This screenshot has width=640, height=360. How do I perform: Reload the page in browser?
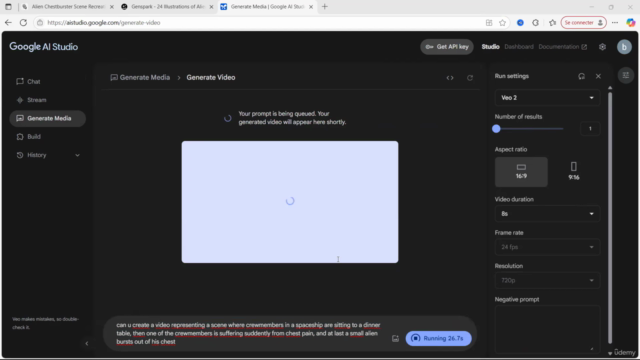click(x=23, y=23)
